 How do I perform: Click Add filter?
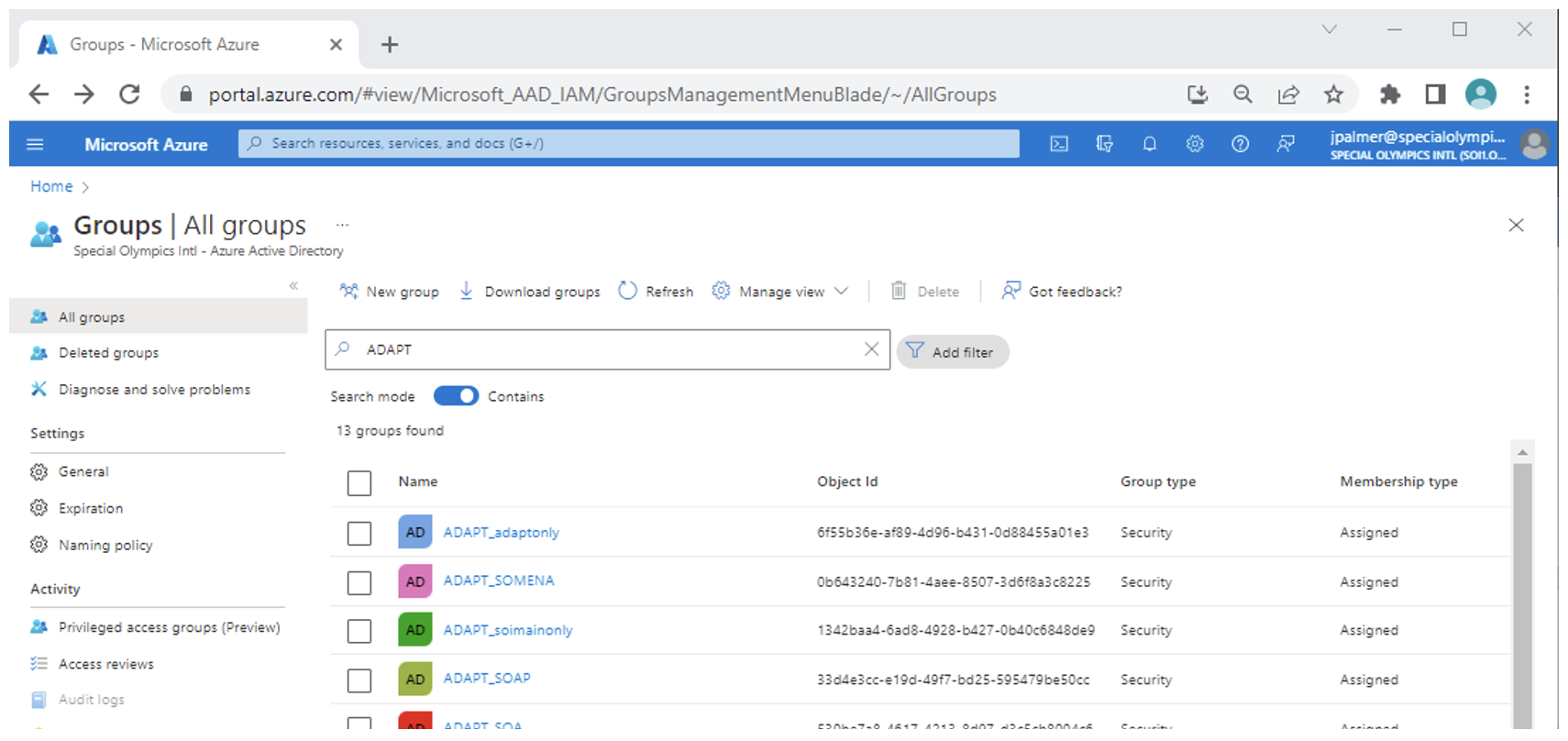point(952,352)
